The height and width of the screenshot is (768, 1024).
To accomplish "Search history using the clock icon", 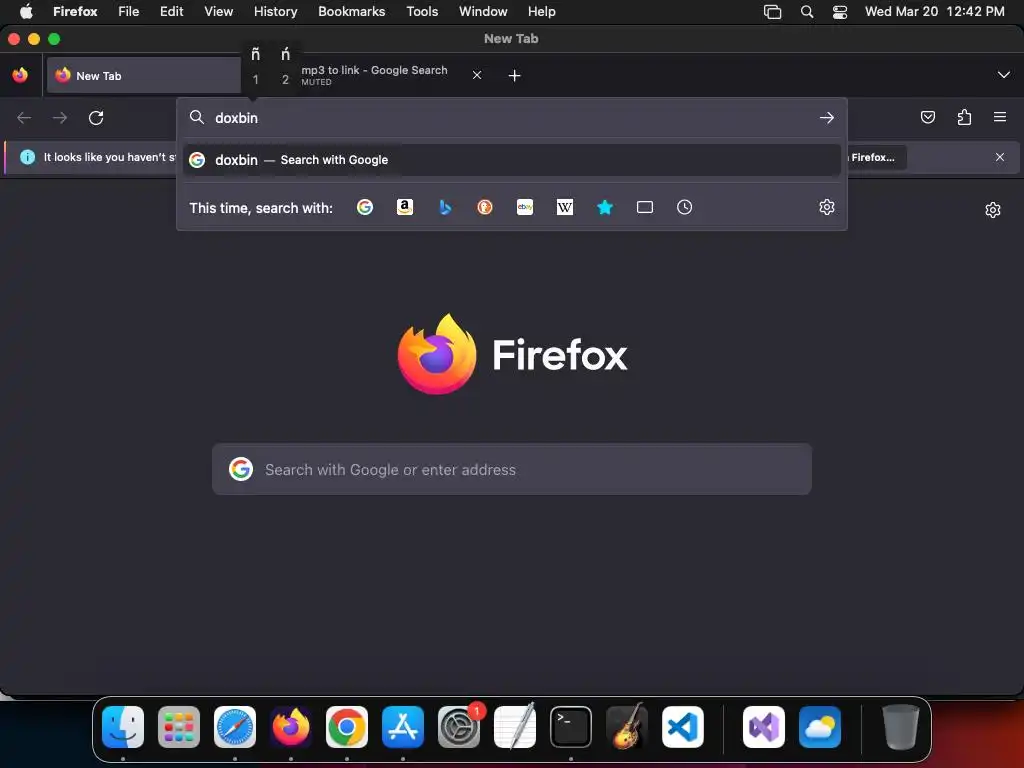I will pyautogui.click(x=684, y=207).
